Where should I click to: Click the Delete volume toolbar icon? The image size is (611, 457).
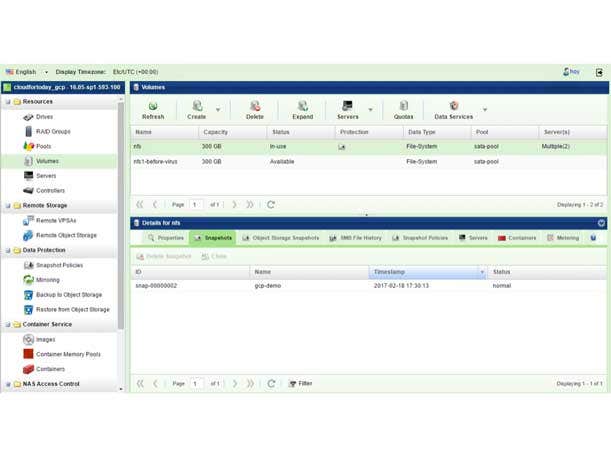255,109
